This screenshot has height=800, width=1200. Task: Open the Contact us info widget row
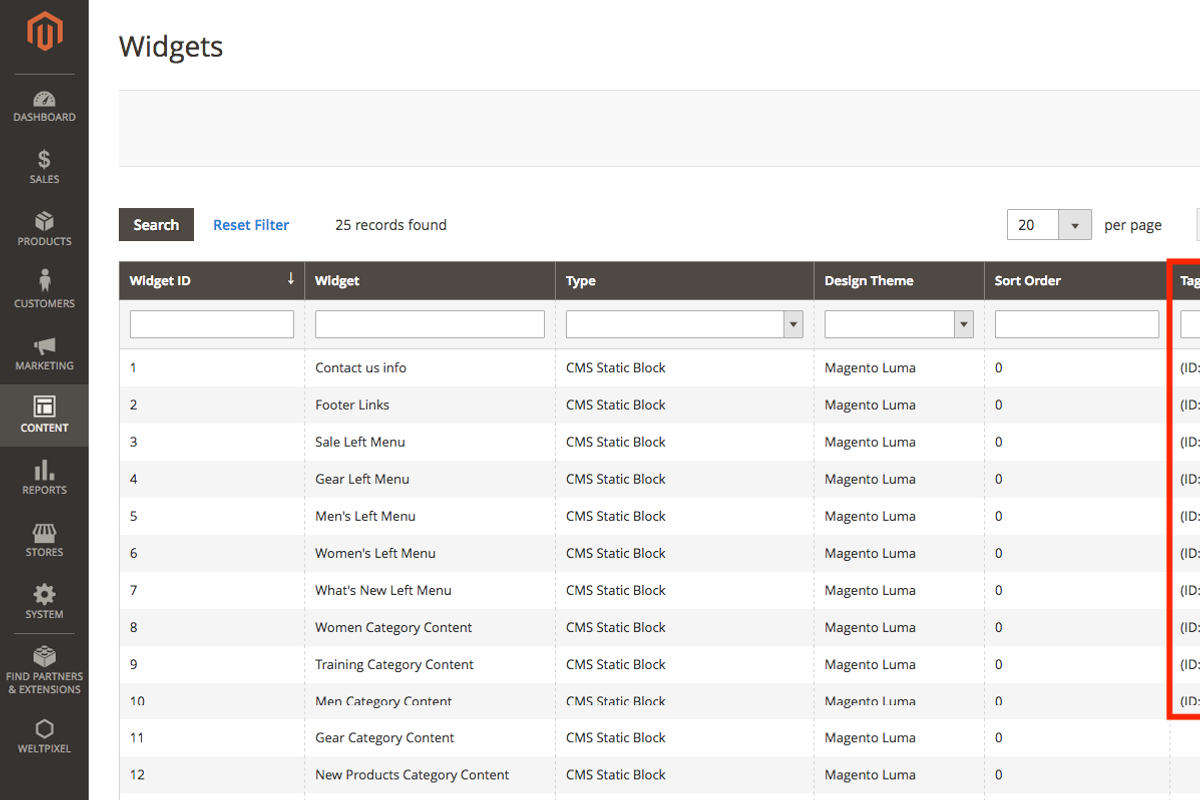coord(361,368)
